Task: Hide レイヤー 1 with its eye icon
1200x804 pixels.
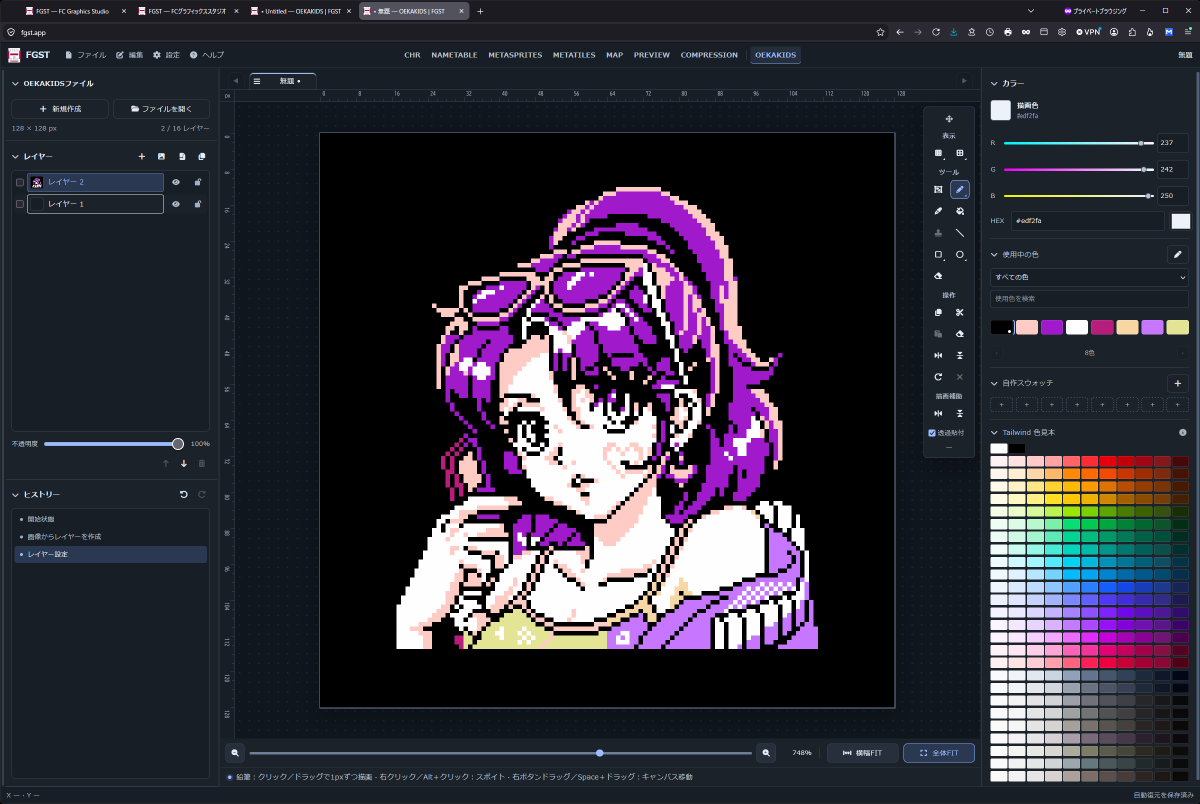Action: pyautogui.click(x=175, y=204)
